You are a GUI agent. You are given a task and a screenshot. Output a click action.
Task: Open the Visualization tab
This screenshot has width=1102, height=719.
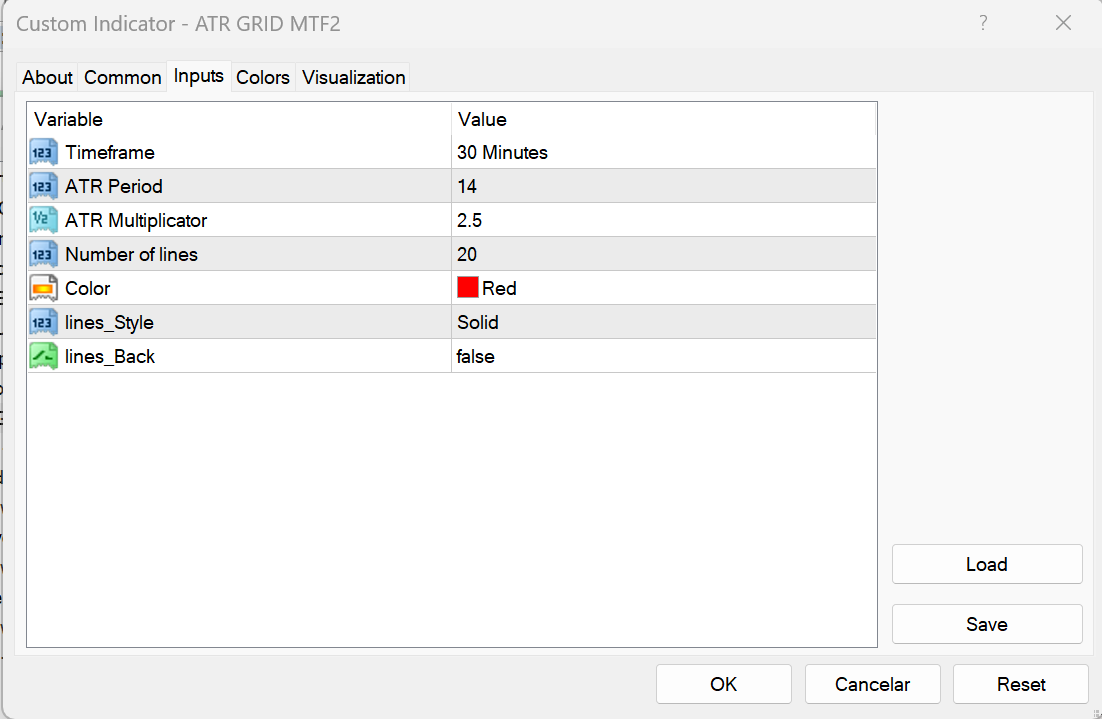pyautogui.click(x=354, y=77)
